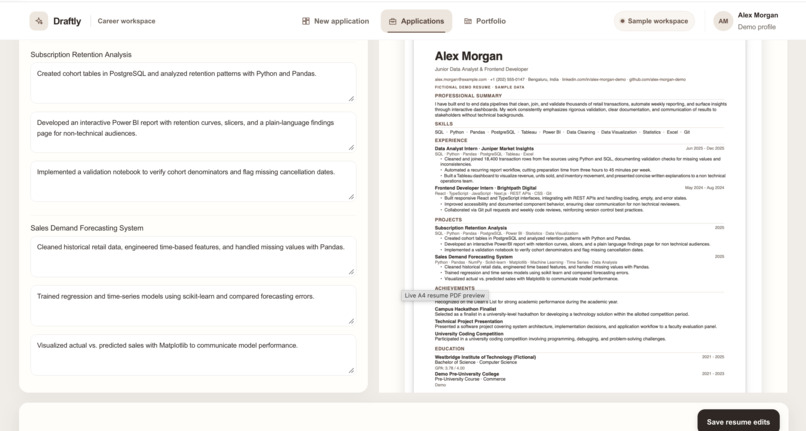
Task: Select the Applications tab
Action: click(x=416, y=21)
